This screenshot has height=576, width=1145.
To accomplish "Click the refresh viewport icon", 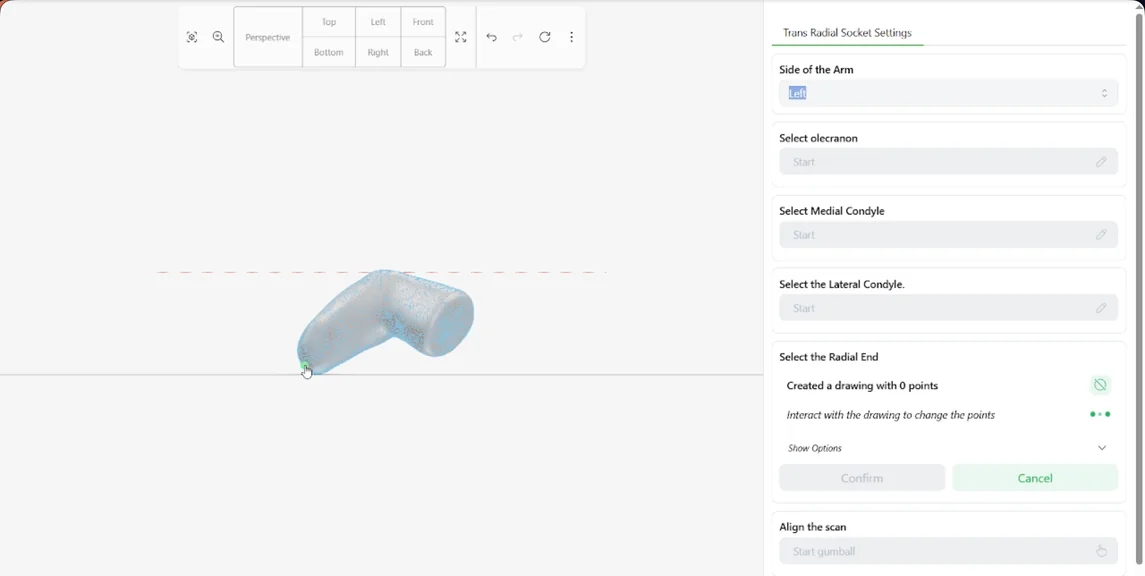I will tap(545, 37).
